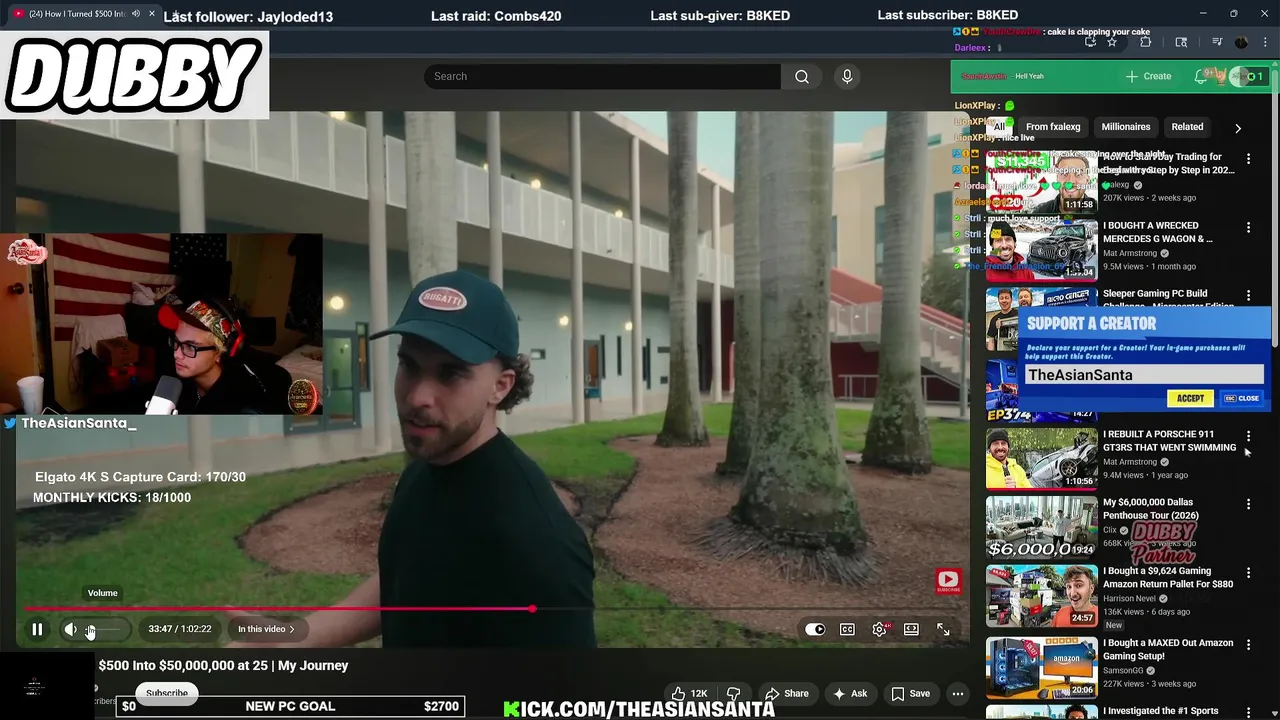Expand the 'In this video' chapters chevron
1280x720 pixels.
pos(291,629)
